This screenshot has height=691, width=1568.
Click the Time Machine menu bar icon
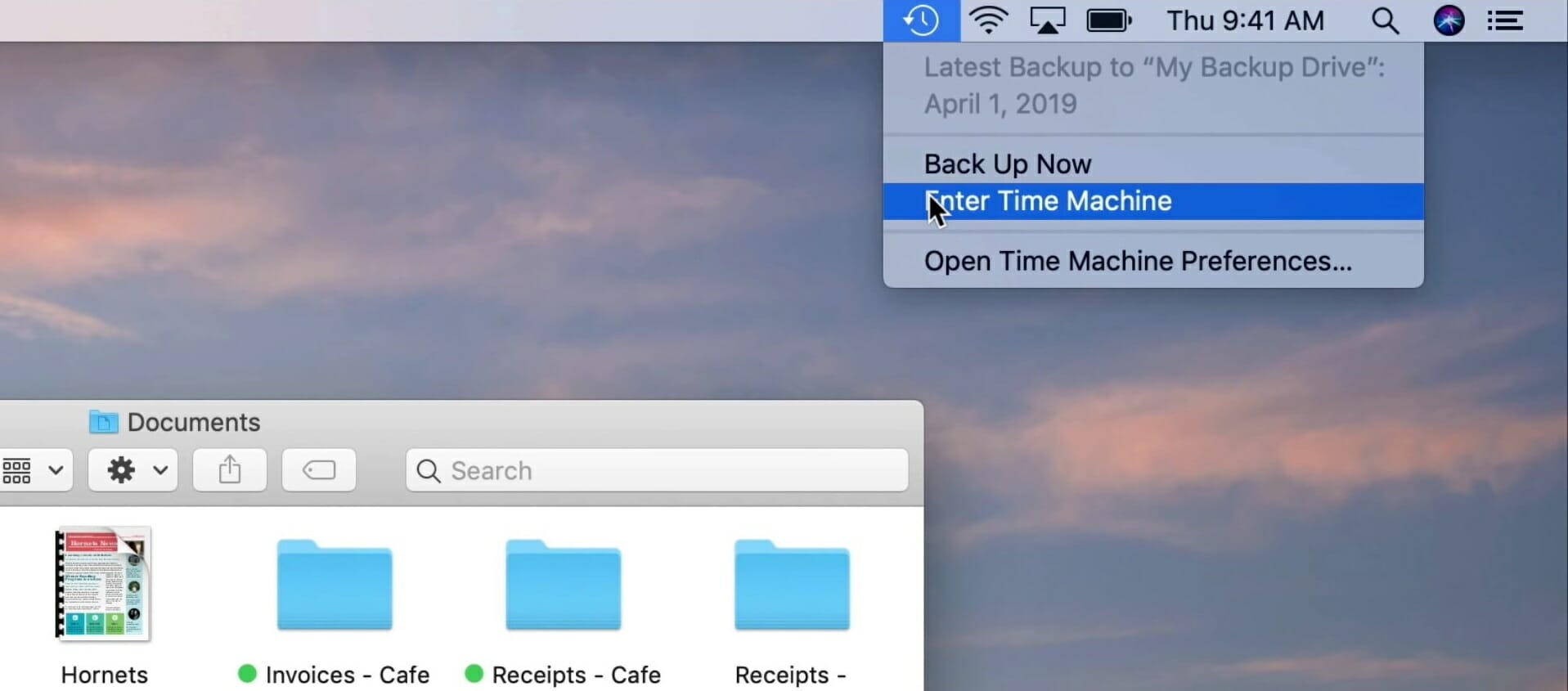click(x=921, y=20)
